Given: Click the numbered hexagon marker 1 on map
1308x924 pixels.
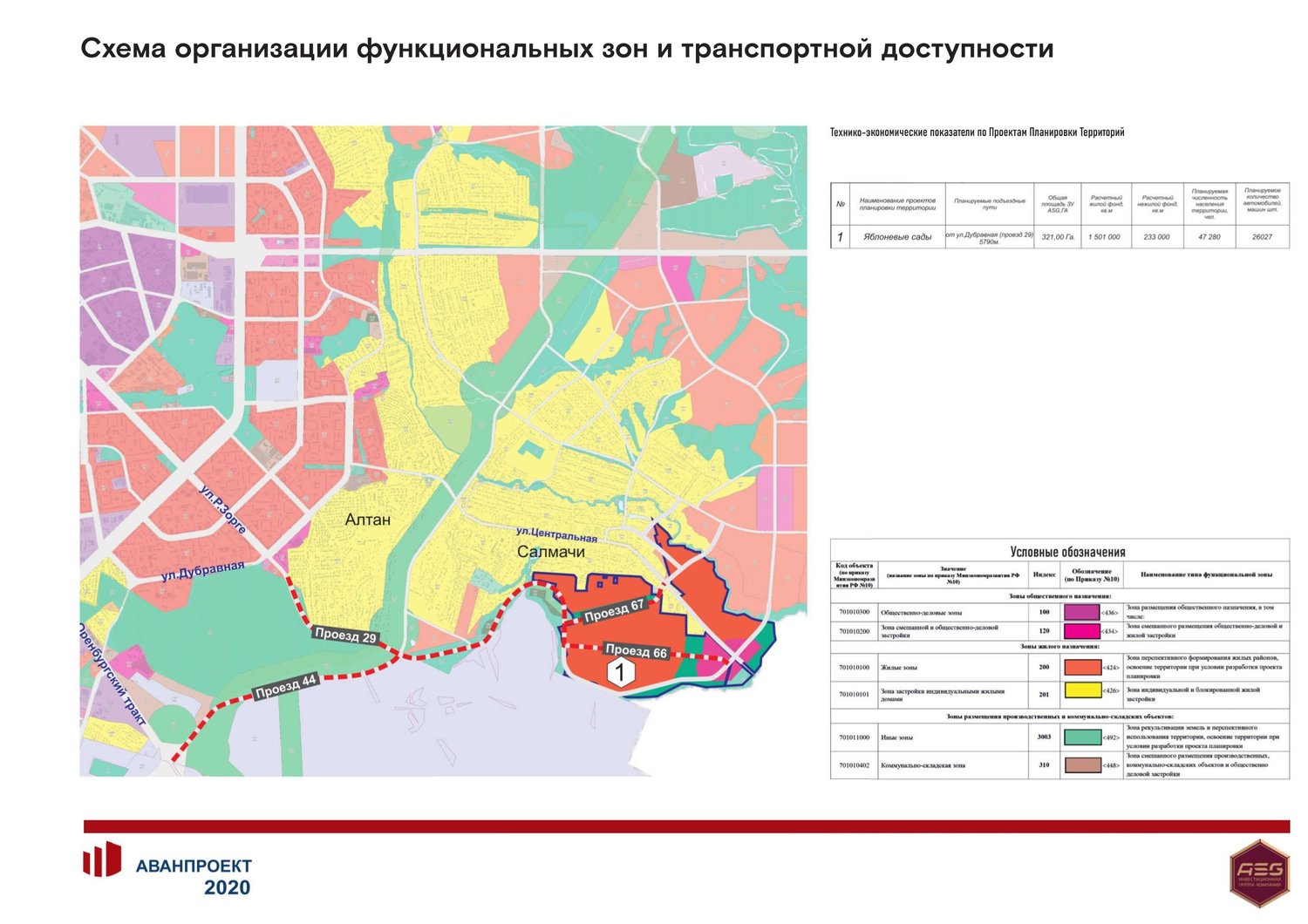Looking at the screenshot, I should pyautogui.click(x=620, y=672).
